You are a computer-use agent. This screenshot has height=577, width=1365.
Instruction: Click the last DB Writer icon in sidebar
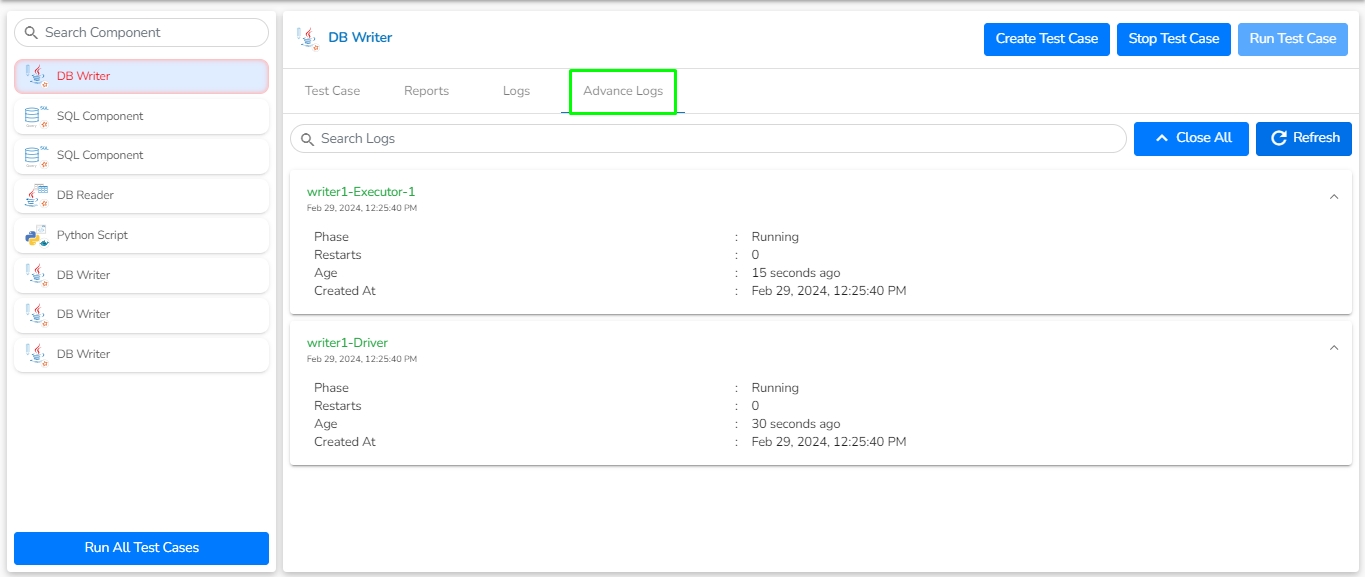click(37, 354)
